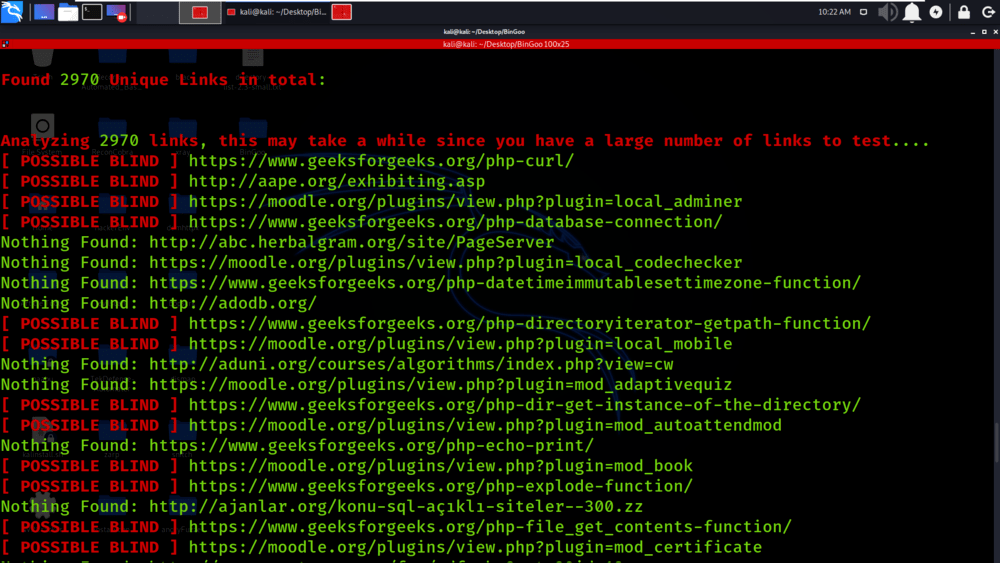The width and height of the screenshot is (1000, 563).
Task: Click the 10:22 AM panel clock
Action: pyautogui.click(x=834, y=12)
